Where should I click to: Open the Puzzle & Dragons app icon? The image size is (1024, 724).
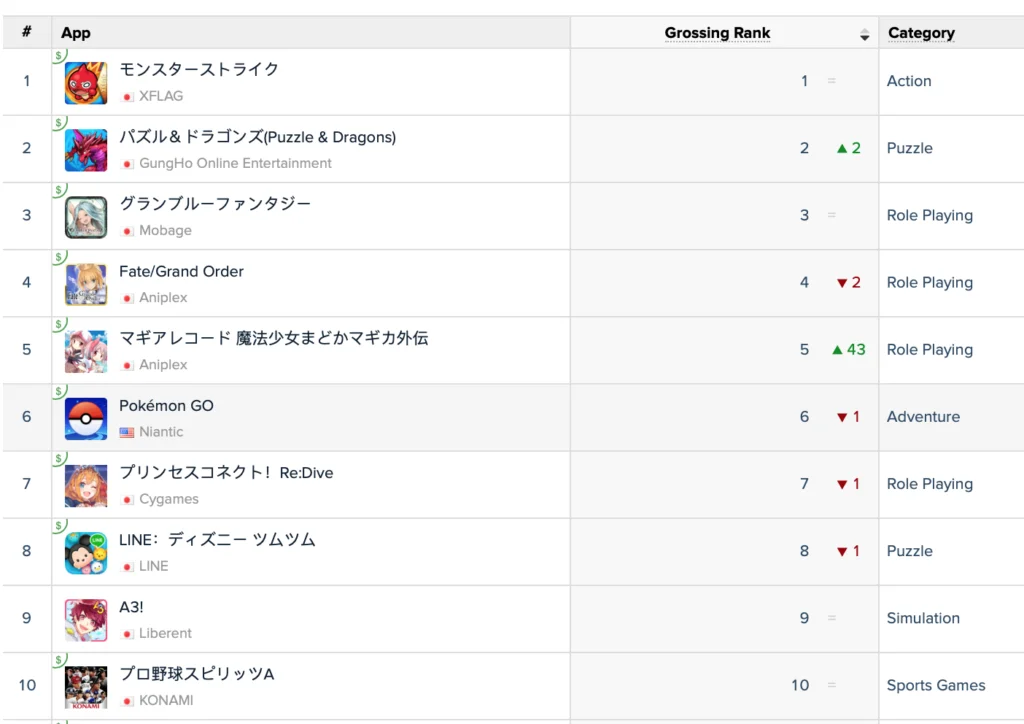click(x=85, y=149)
